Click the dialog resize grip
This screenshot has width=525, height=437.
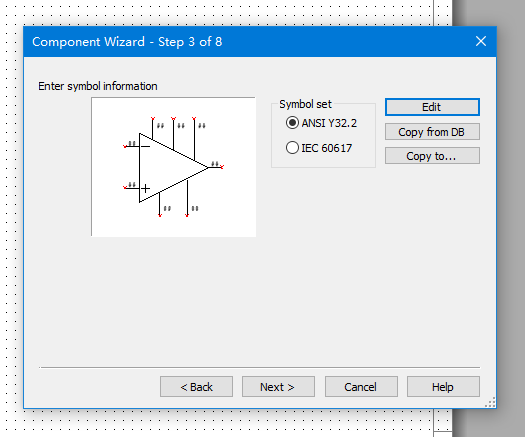coord(491,403)
